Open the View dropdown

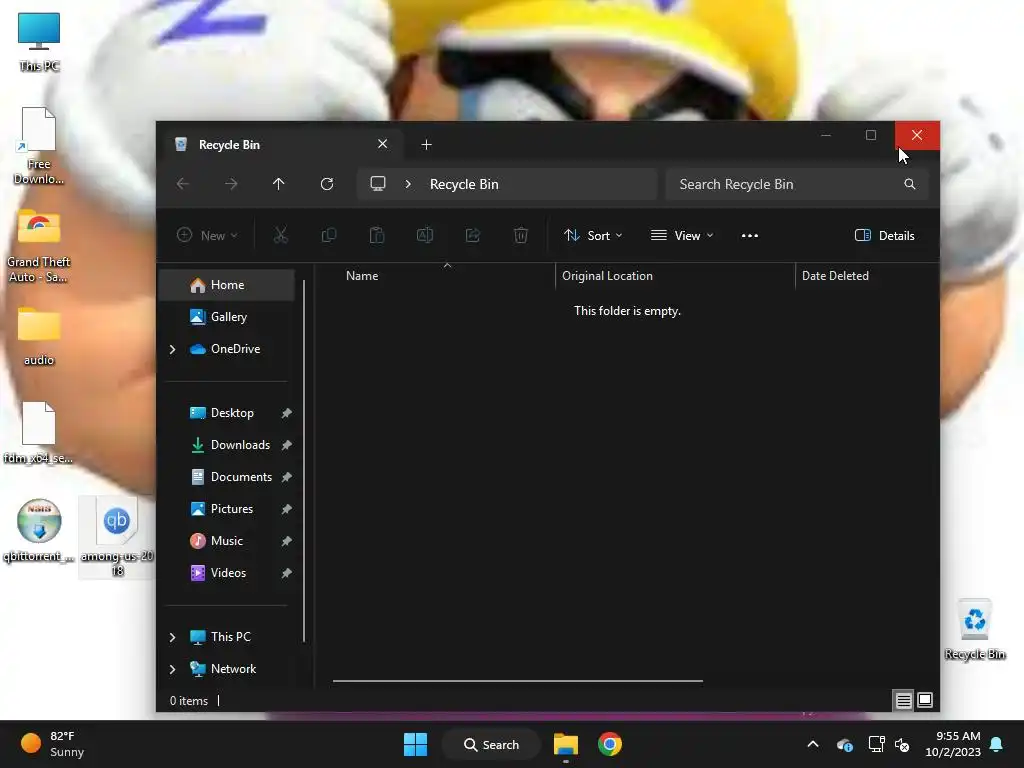click(682, 236)
